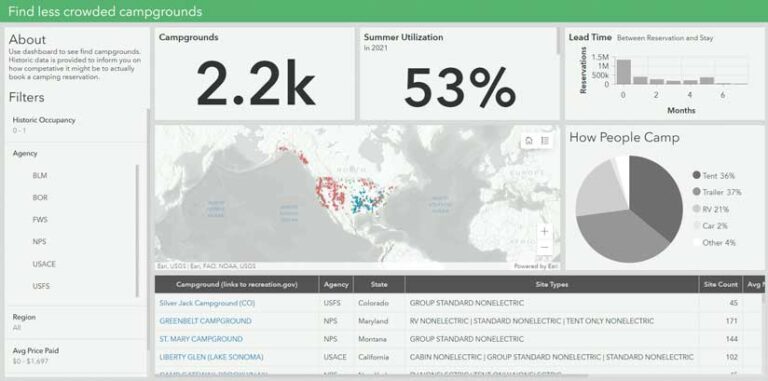768x381 pixels.
Task: Open LIBERTY GLEN (LAKE SONOMA) link
Action: [x=211, y=357]
